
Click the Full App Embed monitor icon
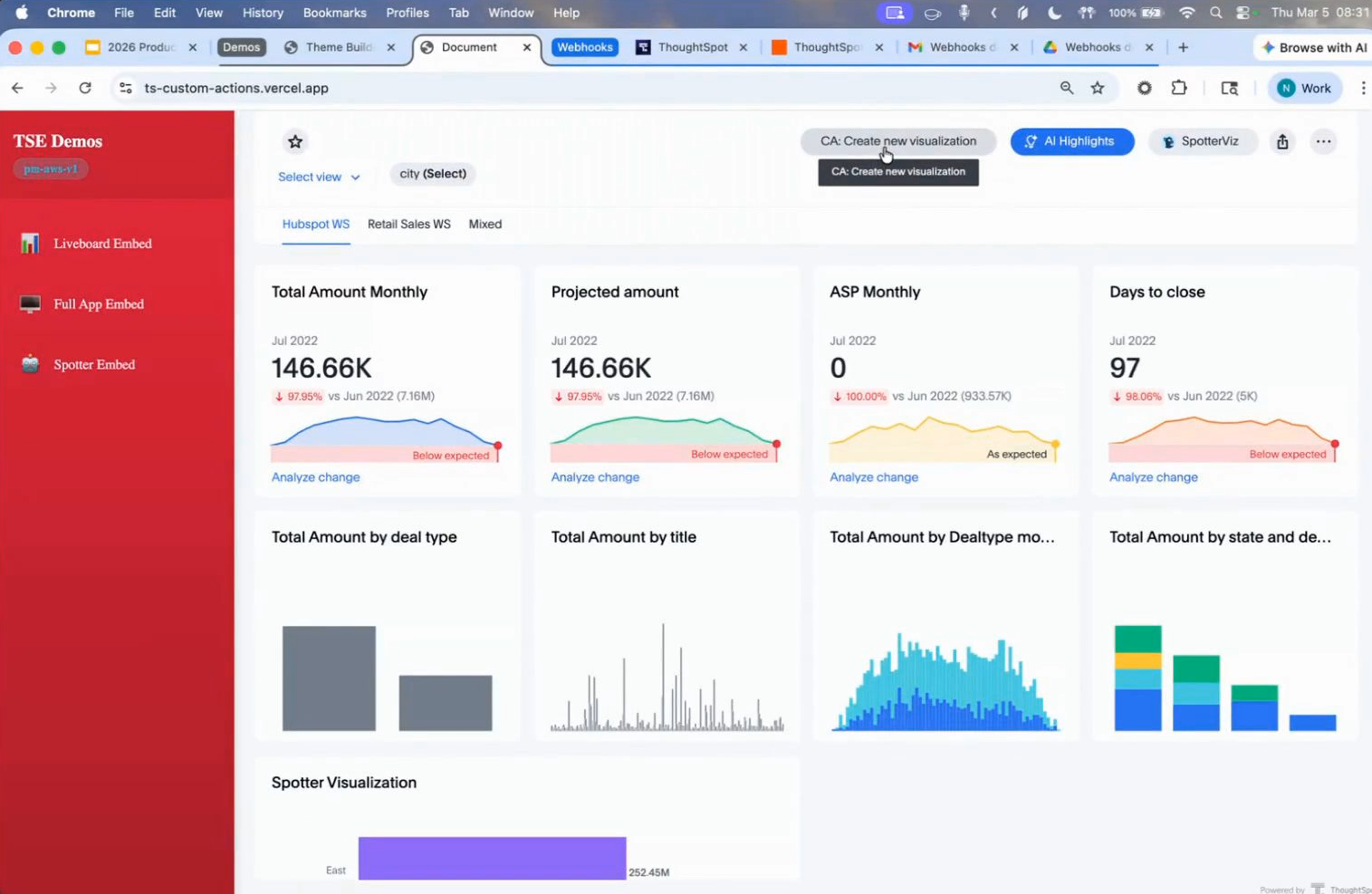tap(30, 304)
